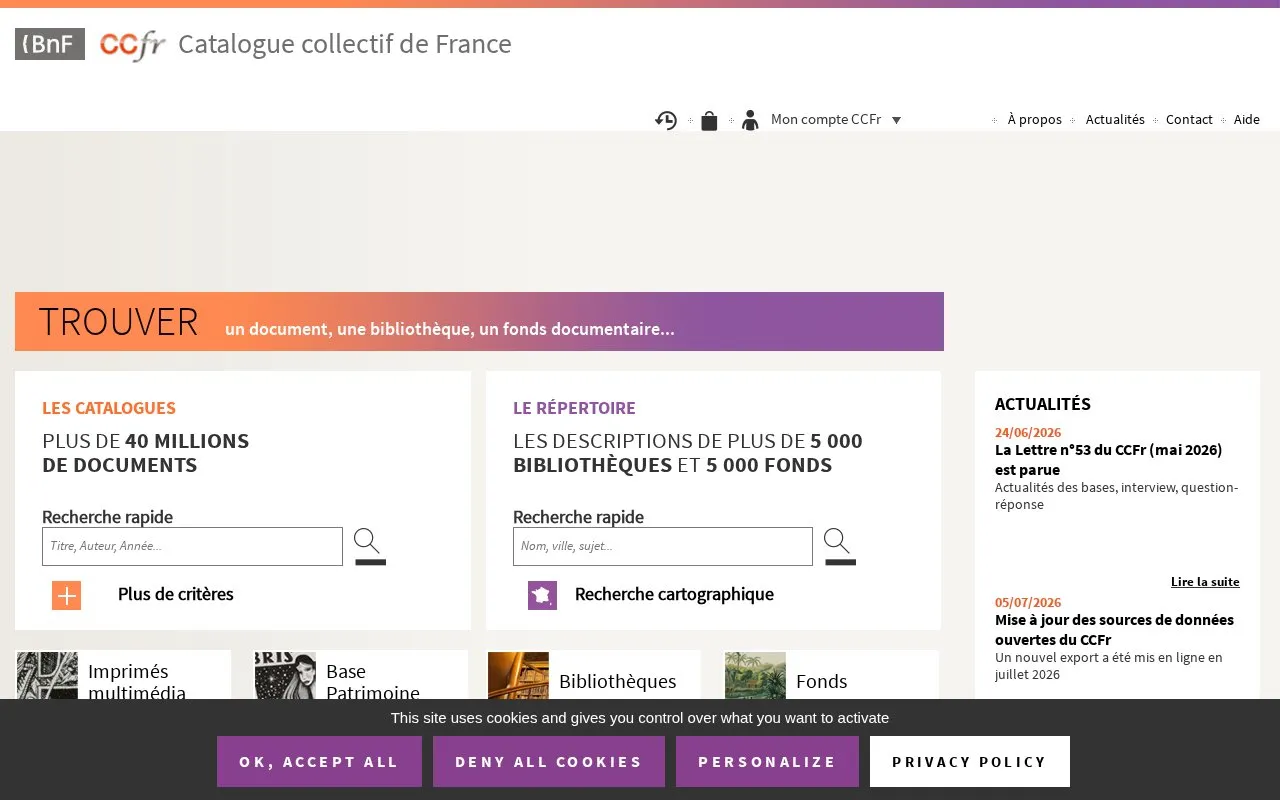Open the BnF logo link
Image resolution: width=1280 pixels, height=800 pixels.
(50, 44)
